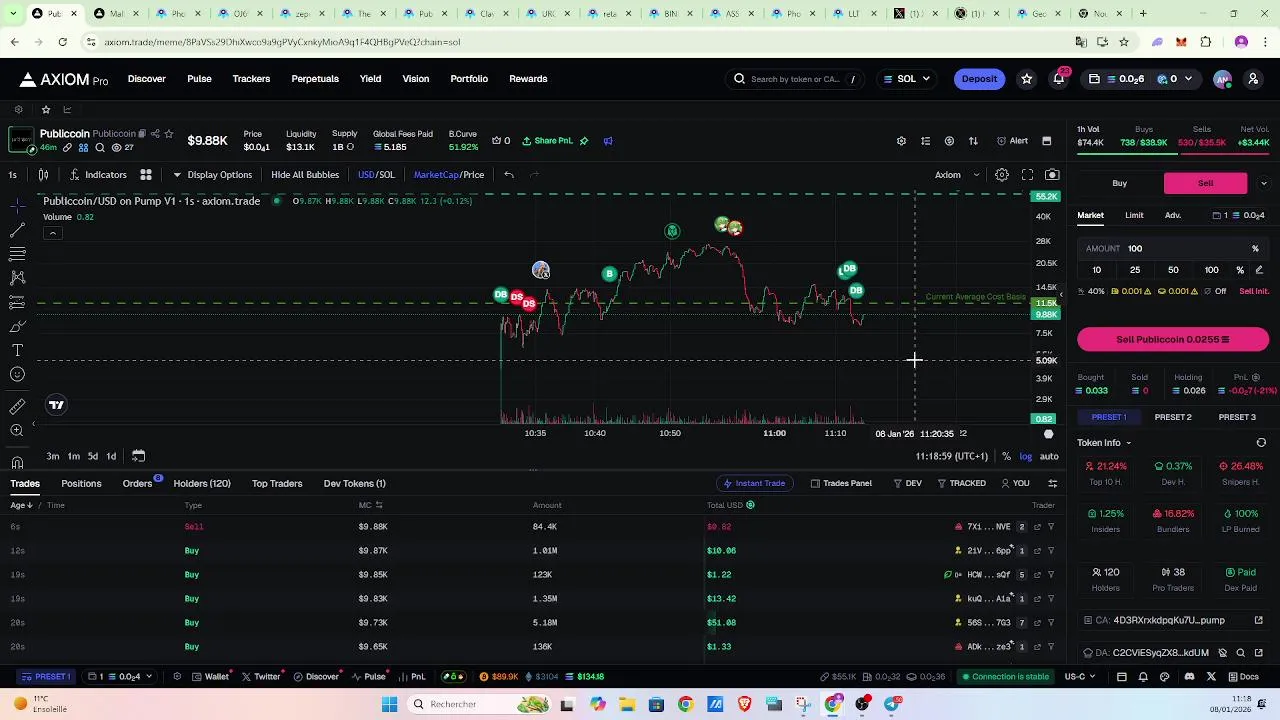Open the Brave browser in Windows taskbar
This screenshot has height=720, width=1280.
tap(744, 704)
